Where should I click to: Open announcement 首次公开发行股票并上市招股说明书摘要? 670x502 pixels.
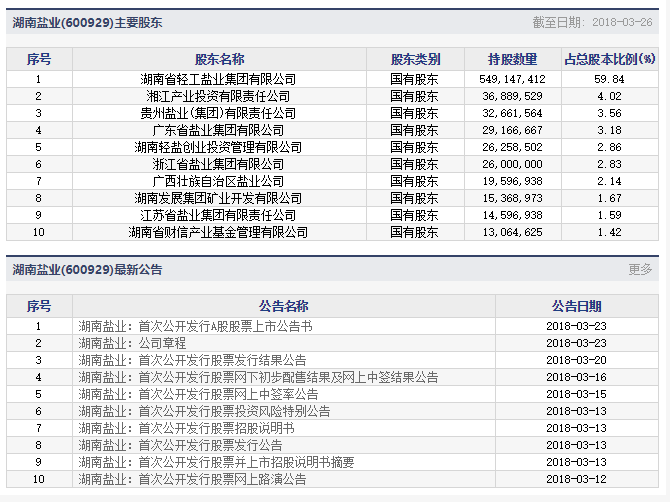tap(216, 462)
